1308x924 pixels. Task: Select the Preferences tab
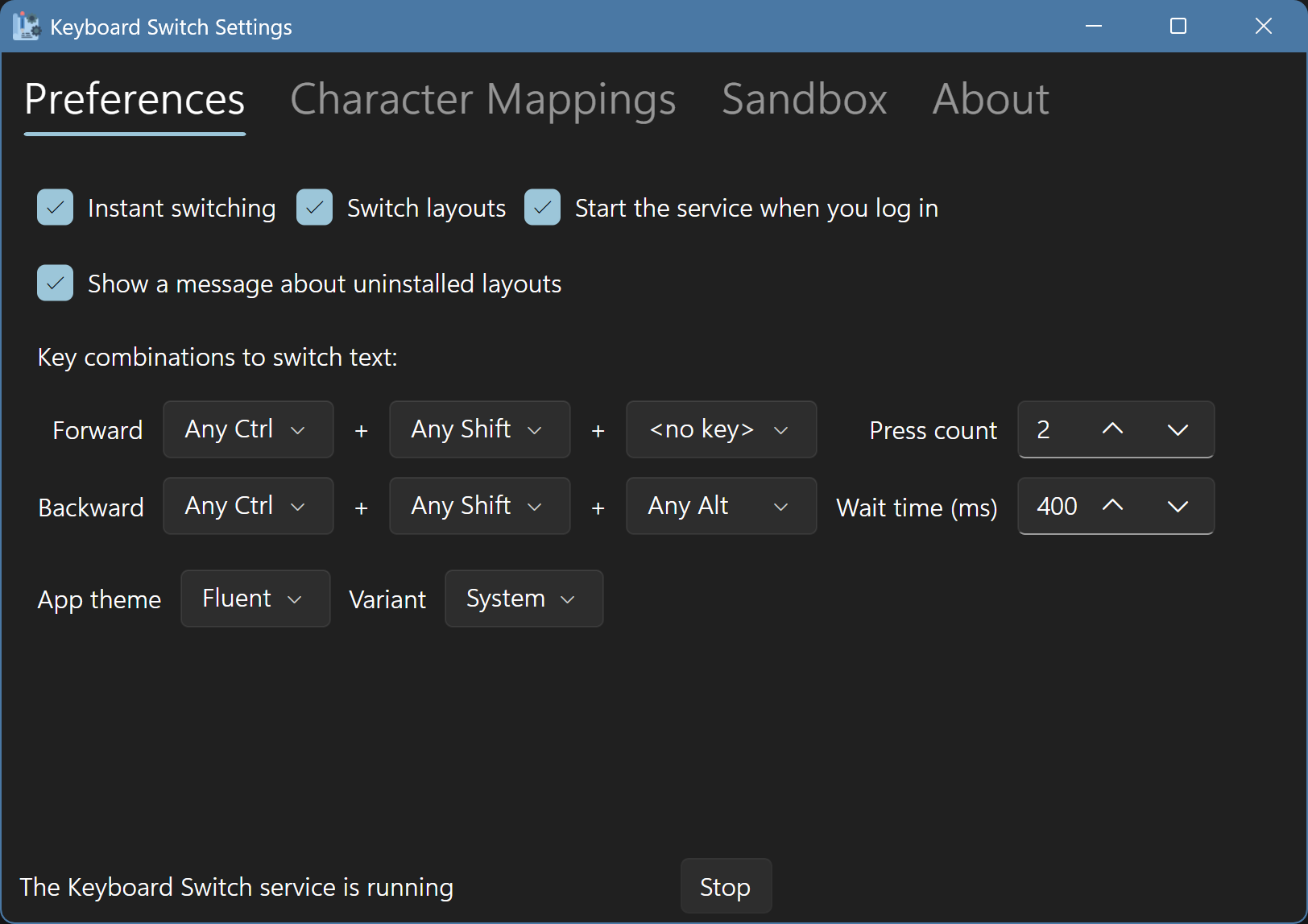click(135, 100)
